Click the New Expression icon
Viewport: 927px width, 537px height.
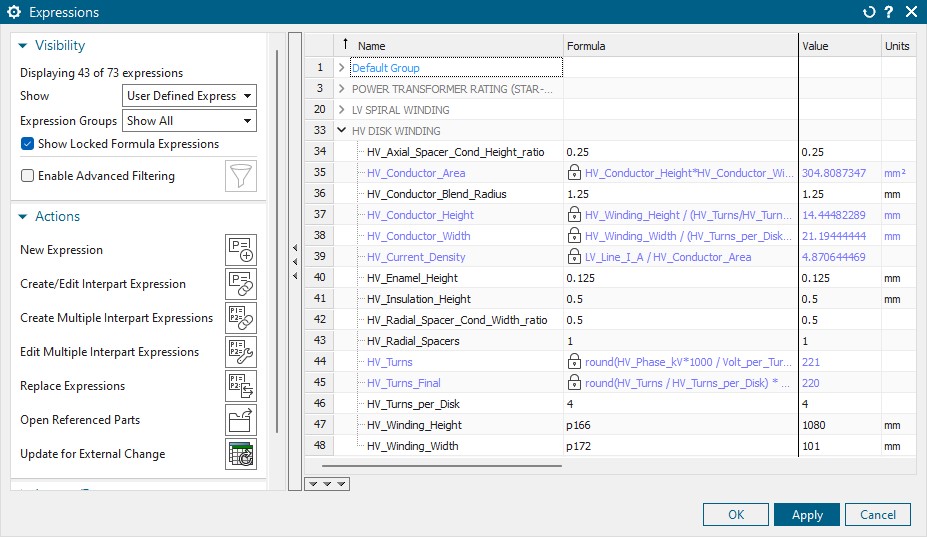pos(240,250)
